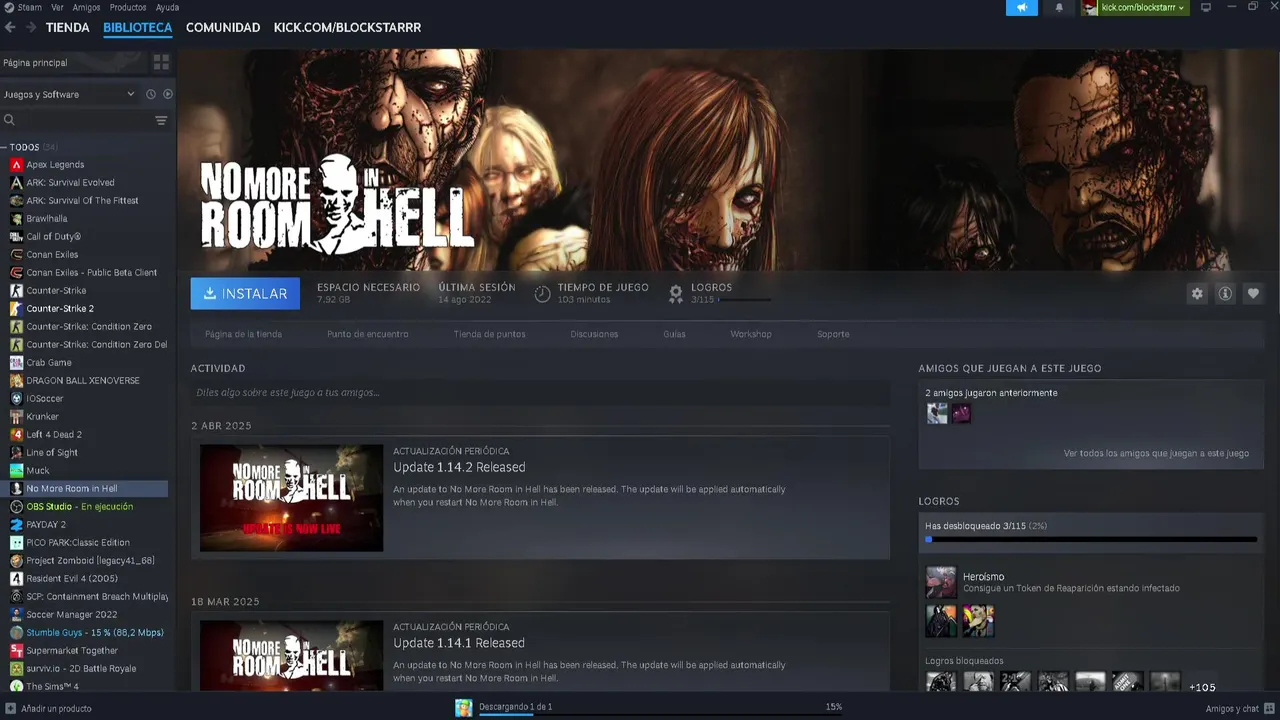Click the achievements progress bar 3/115
1280x720 pixels.
1090,539
